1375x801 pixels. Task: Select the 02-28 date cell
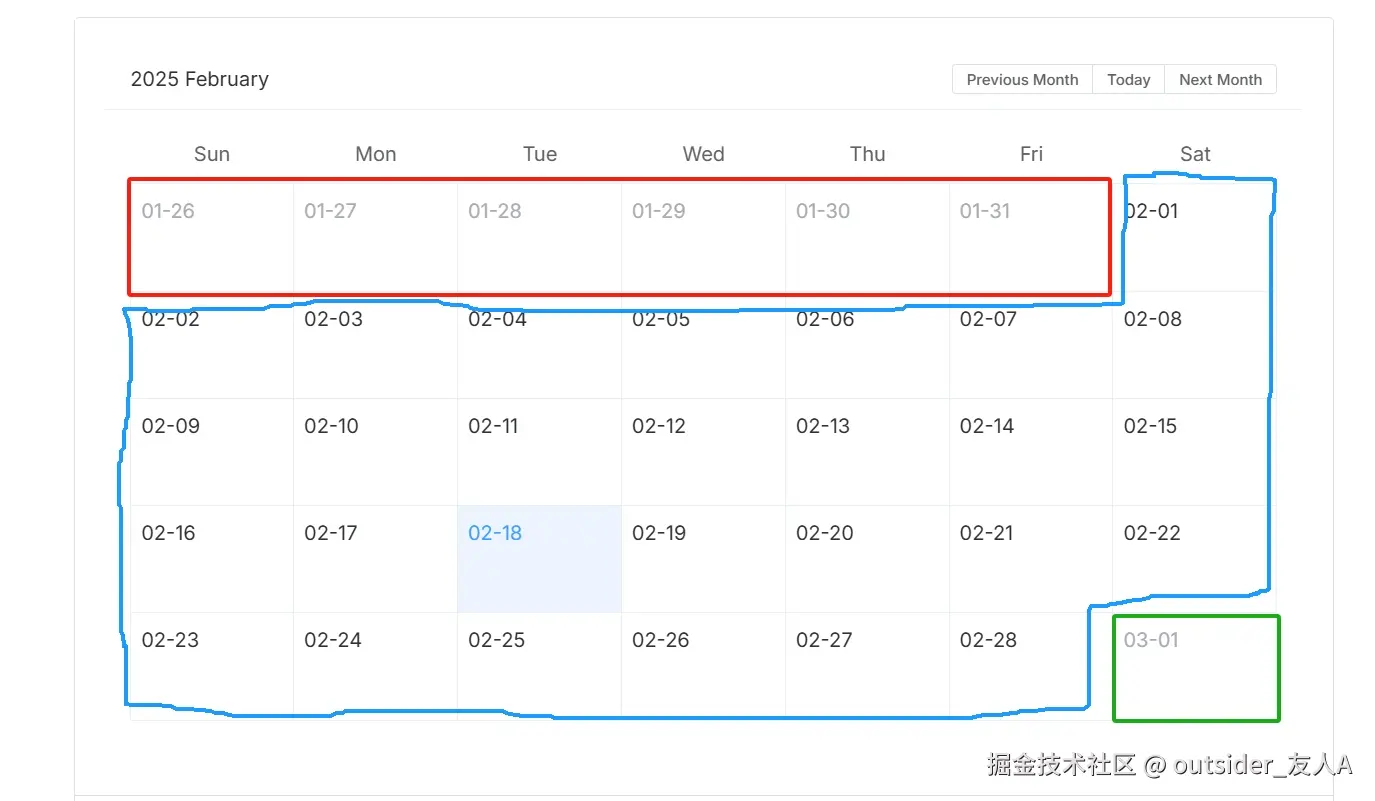(x=1030, y=665)
